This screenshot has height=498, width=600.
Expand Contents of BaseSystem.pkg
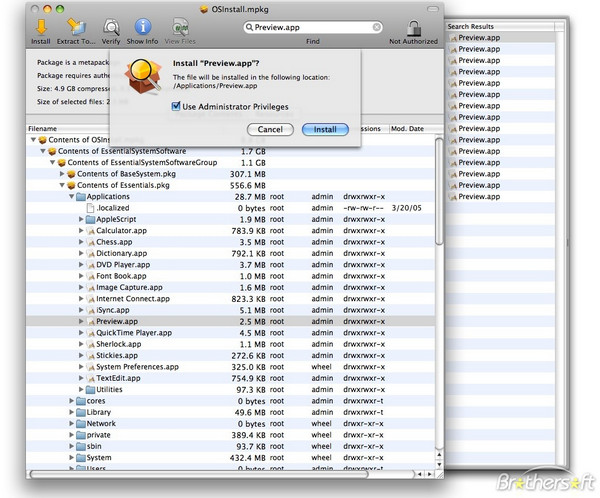[62, 174]
